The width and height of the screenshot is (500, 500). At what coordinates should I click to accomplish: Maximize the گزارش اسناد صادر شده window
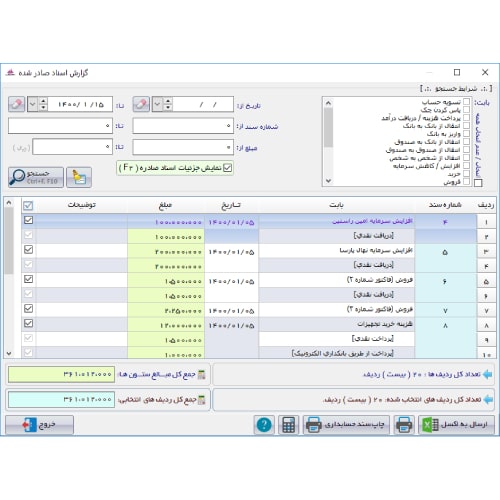(457, 72)
